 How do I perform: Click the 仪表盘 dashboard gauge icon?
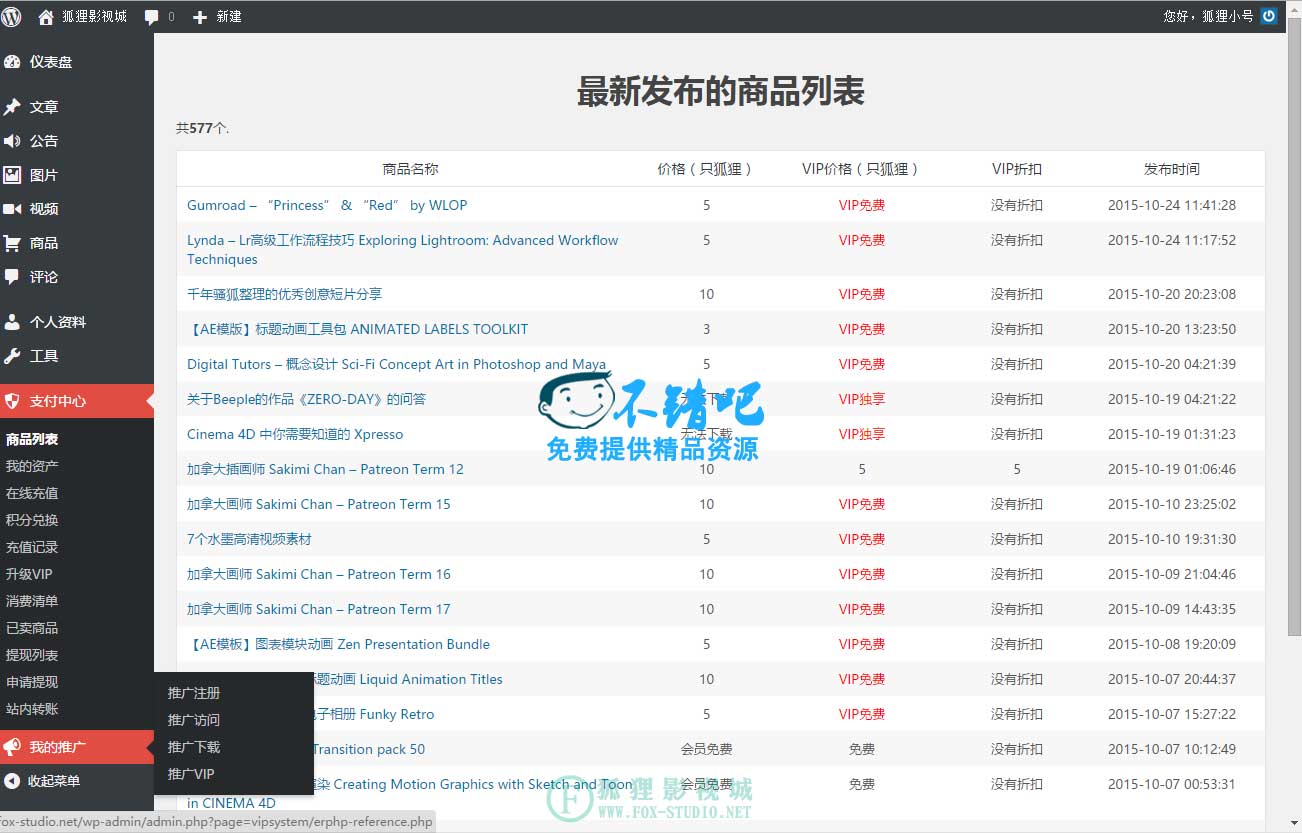(x=12, y=62)
